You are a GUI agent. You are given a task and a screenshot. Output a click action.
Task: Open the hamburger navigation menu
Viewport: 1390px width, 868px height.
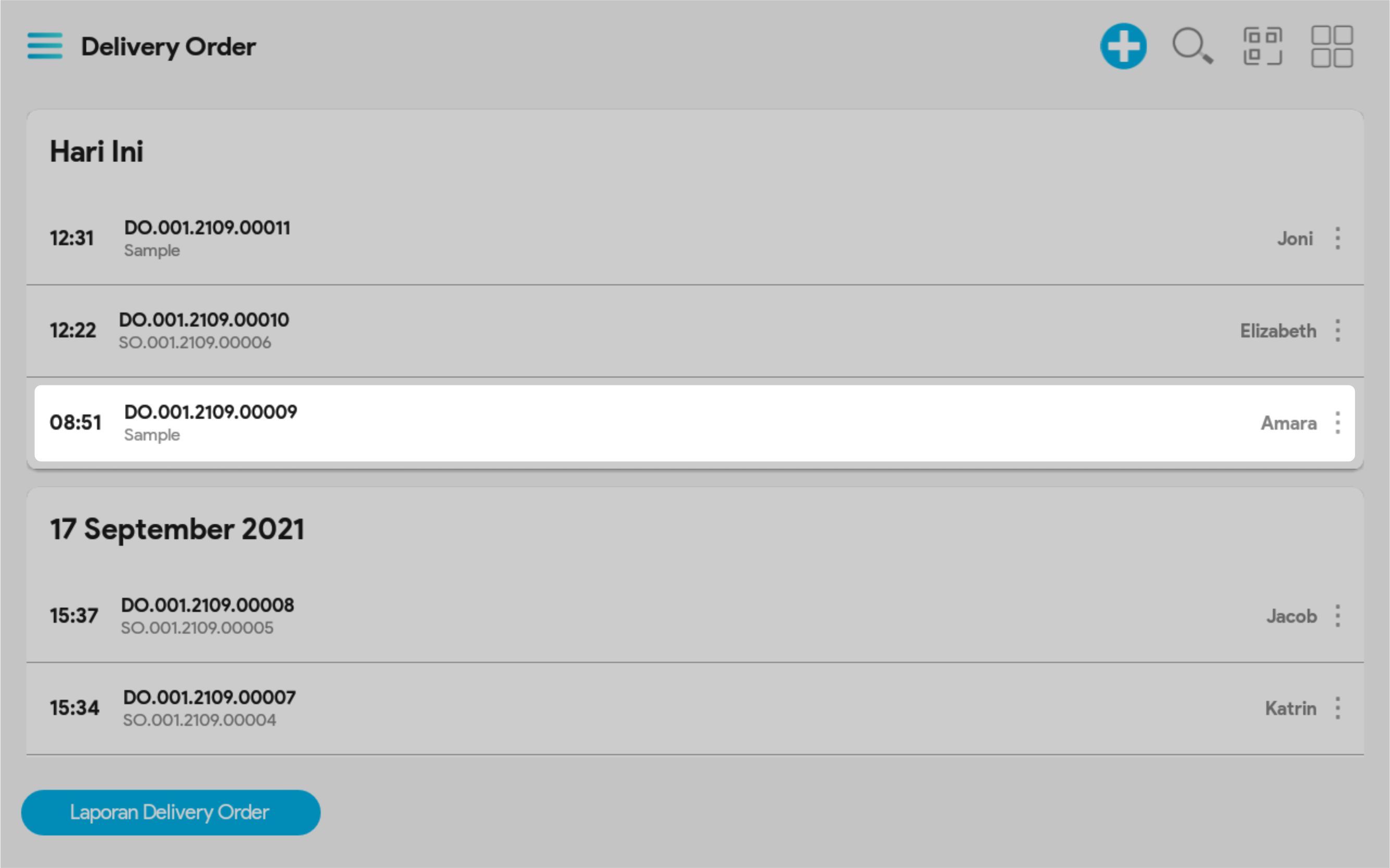tap(45, 46)
